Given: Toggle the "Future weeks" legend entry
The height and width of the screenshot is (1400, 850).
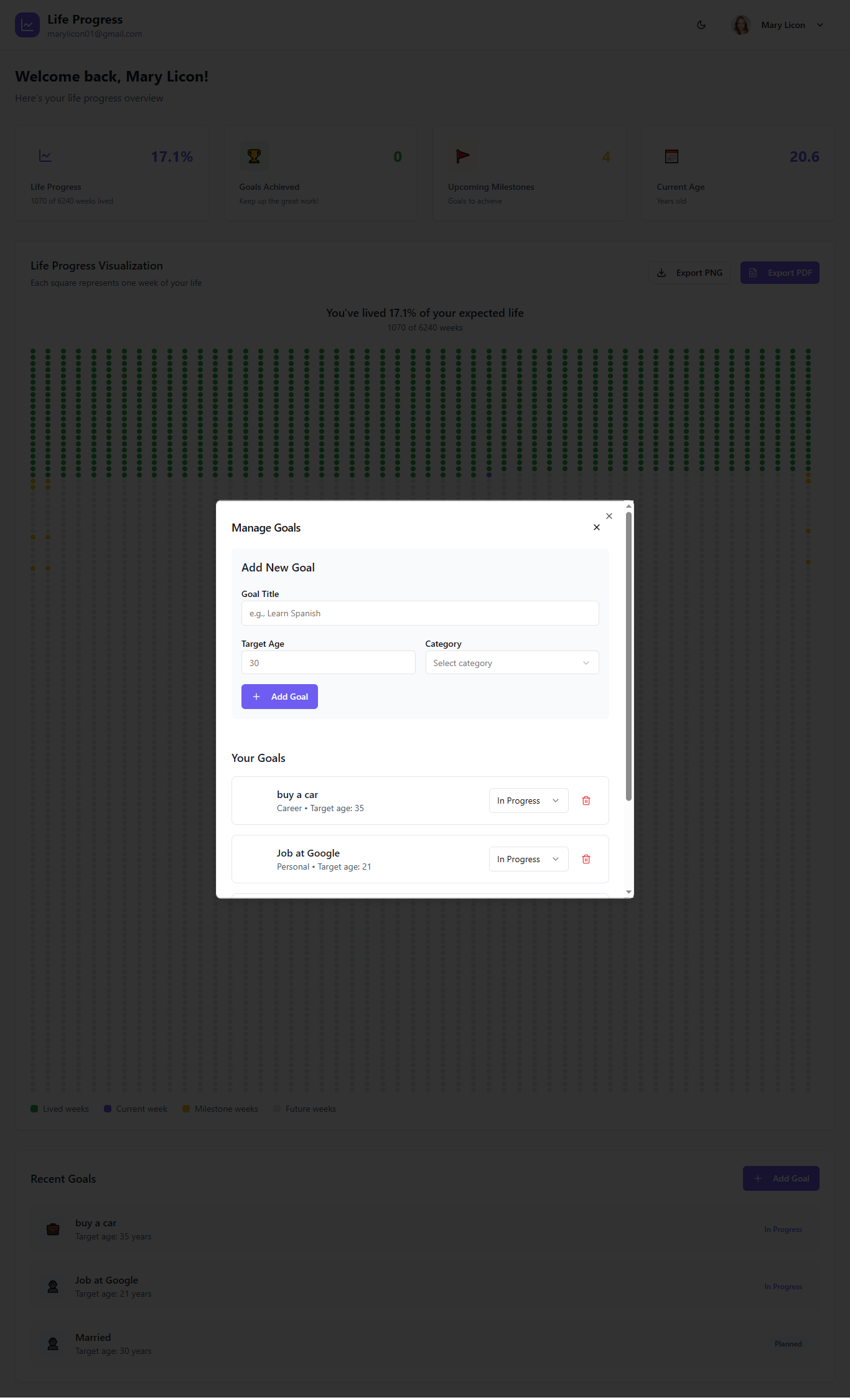Looking at the screenshot, I should coord(304,1109).
